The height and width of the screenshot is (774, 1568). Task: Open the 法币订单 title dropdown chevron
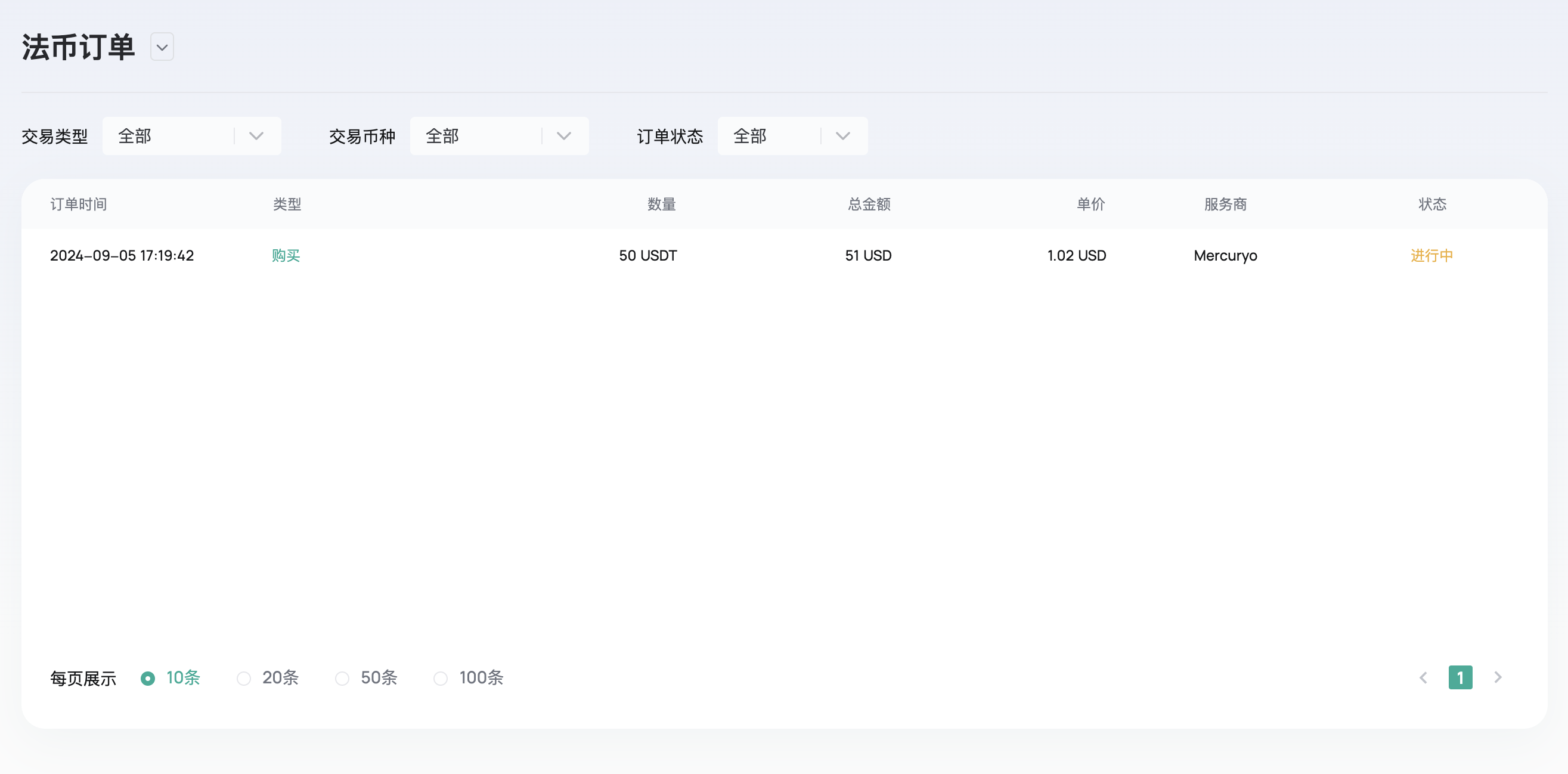162,47
